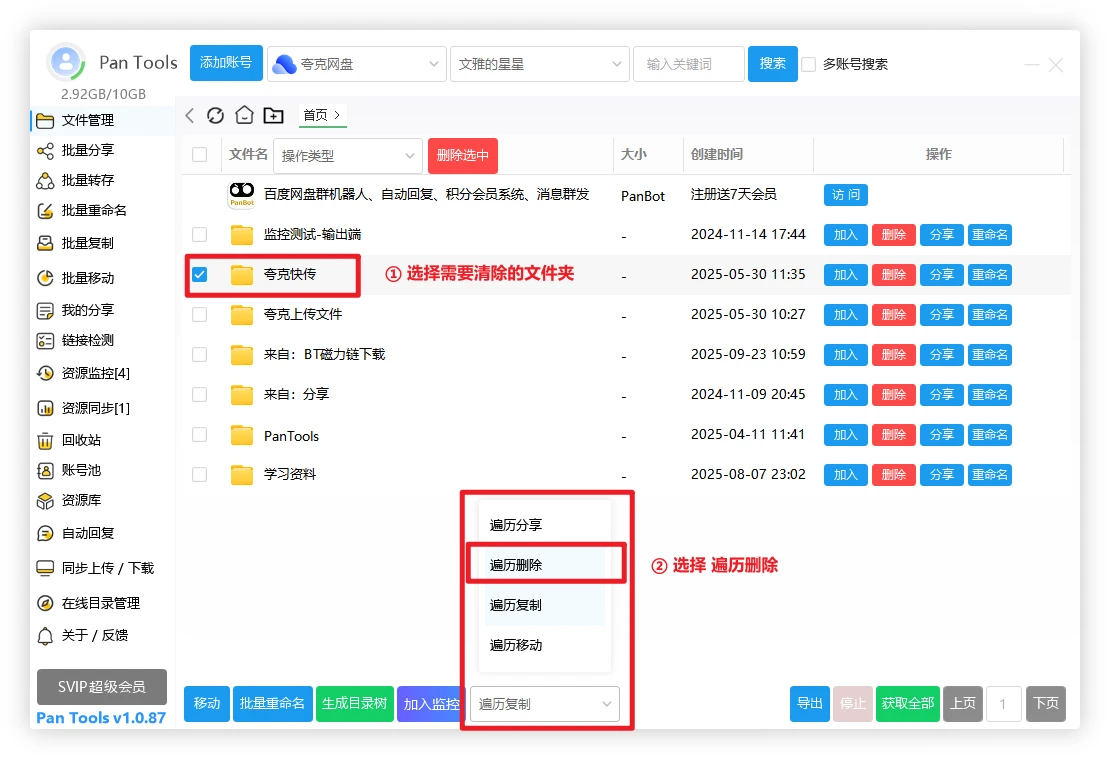Enable the 多账号搜索 checkbox
1110x759 pixels.
click(x=809, y=64)
